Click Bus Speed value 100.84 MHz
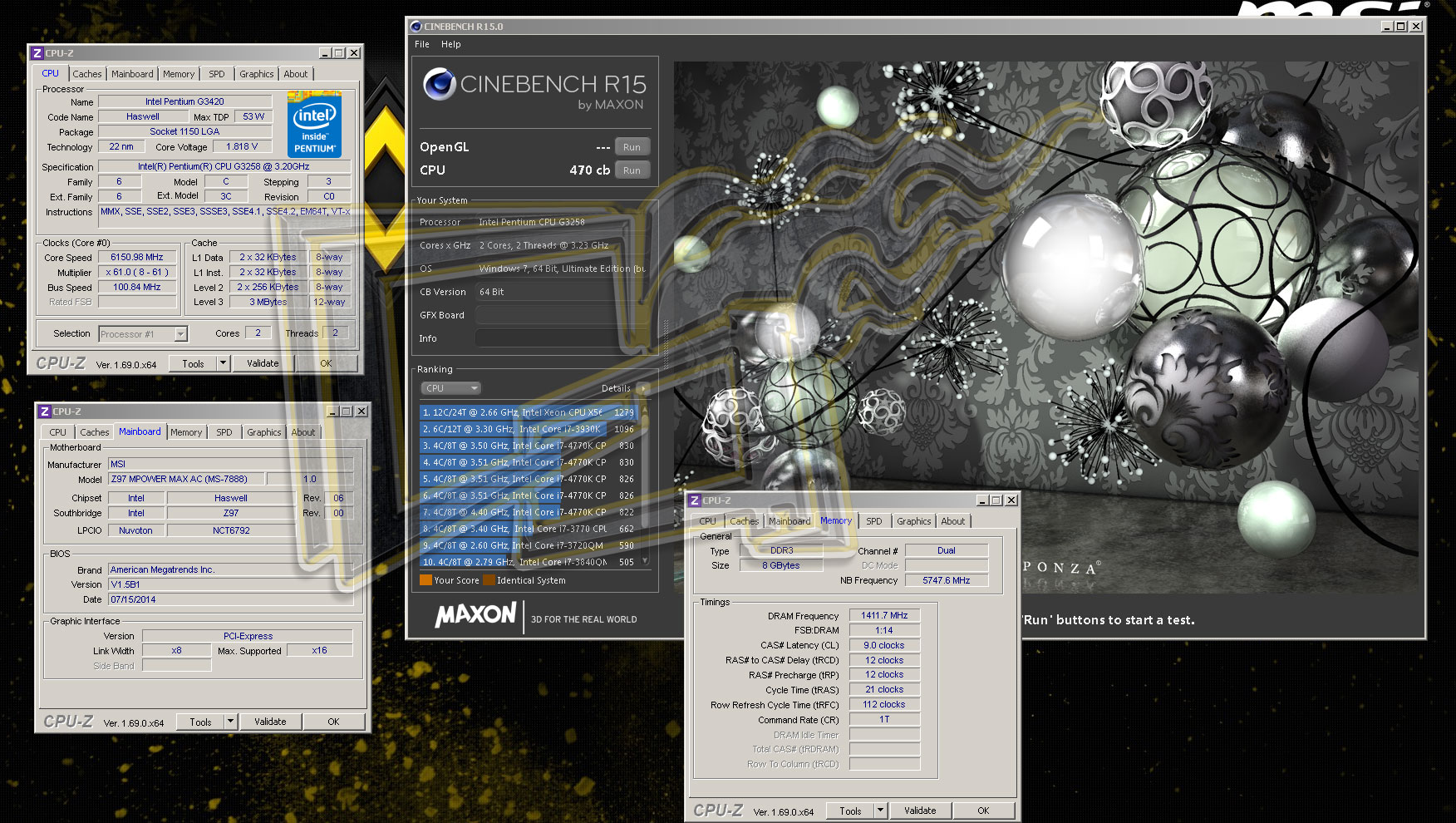 137,288
